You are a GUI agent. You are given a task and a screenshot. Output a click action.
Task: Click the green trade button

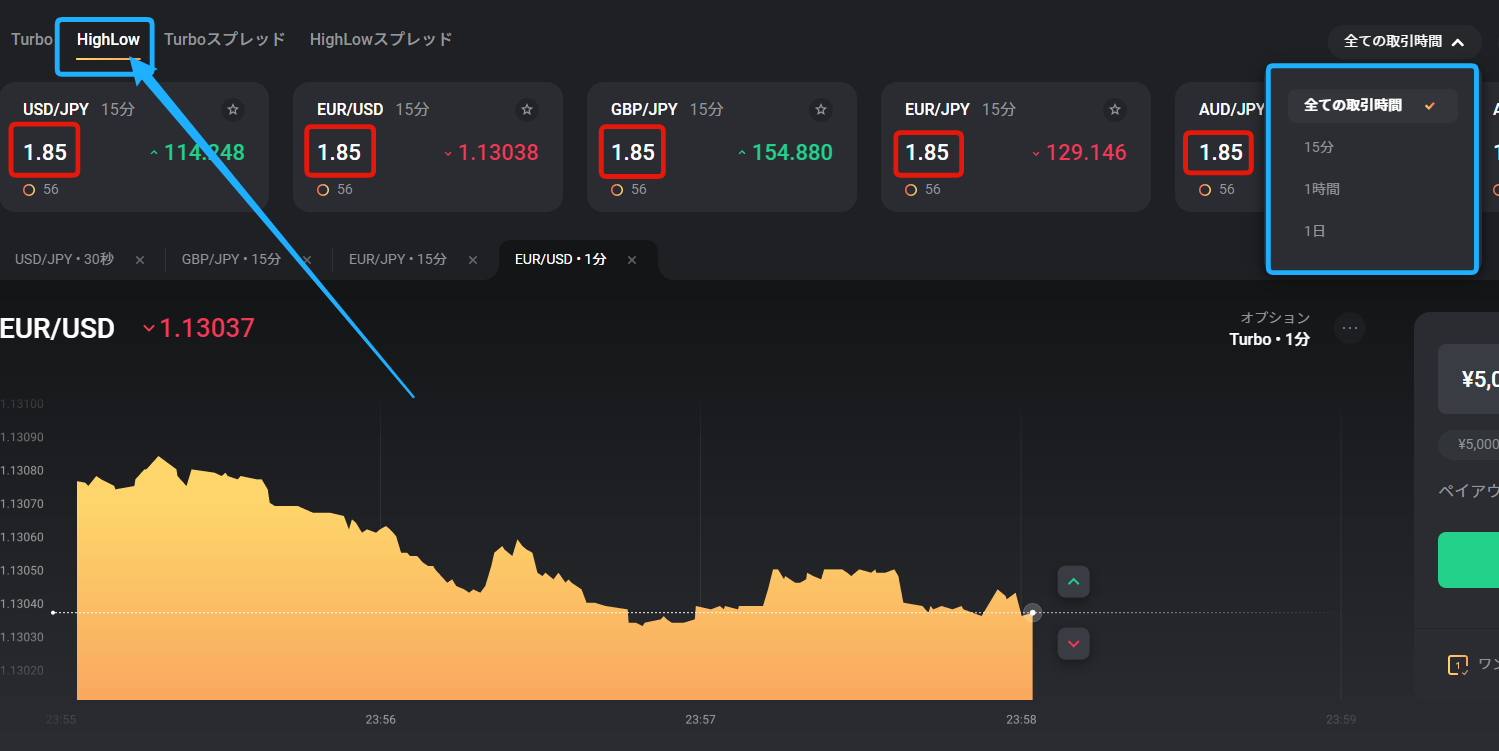click(1468, 560)
